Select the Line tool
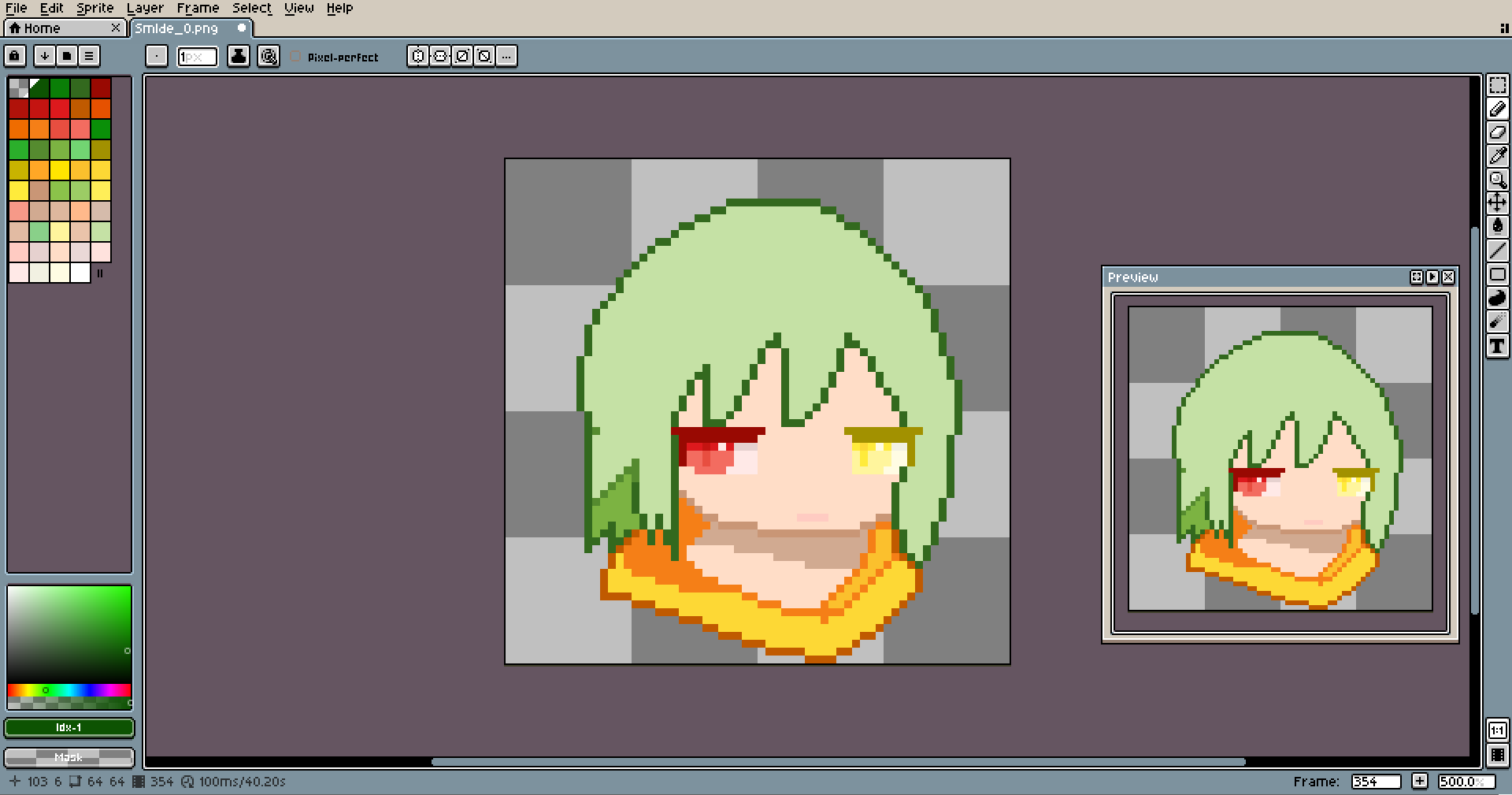The height and width of the screenshot is (795, 1512). point(1497,251)
